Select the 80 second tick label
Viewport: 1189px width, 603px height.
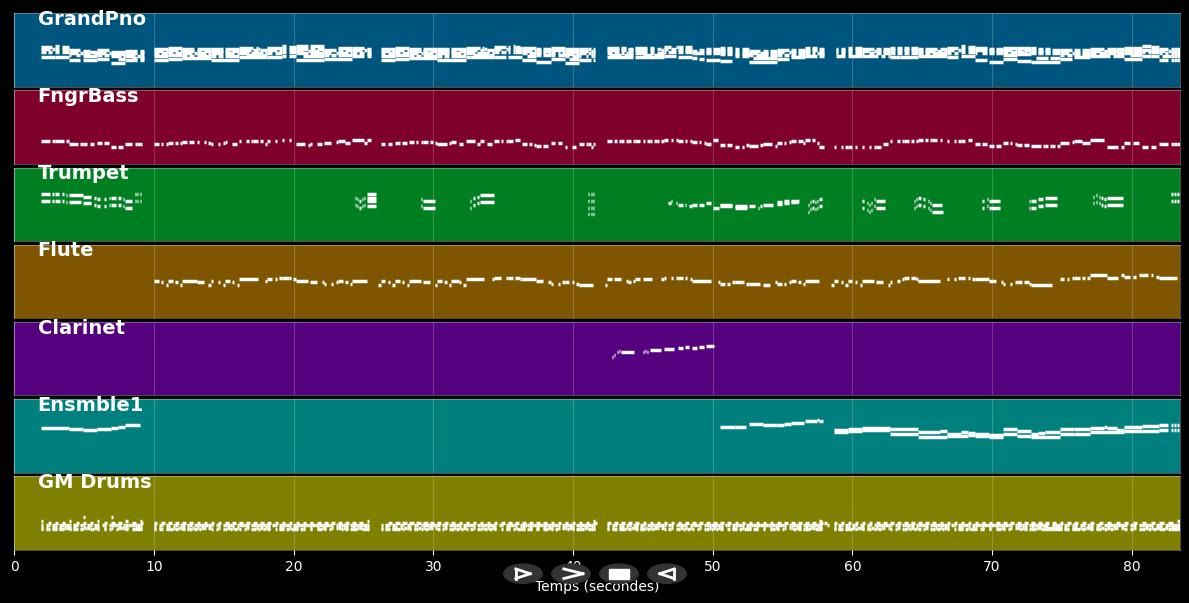point(1132,567)
